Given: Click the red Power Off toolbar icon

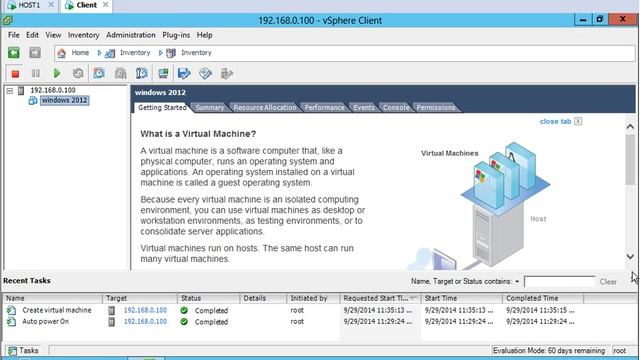Looking at the screenshot, I should coord(15,73).
